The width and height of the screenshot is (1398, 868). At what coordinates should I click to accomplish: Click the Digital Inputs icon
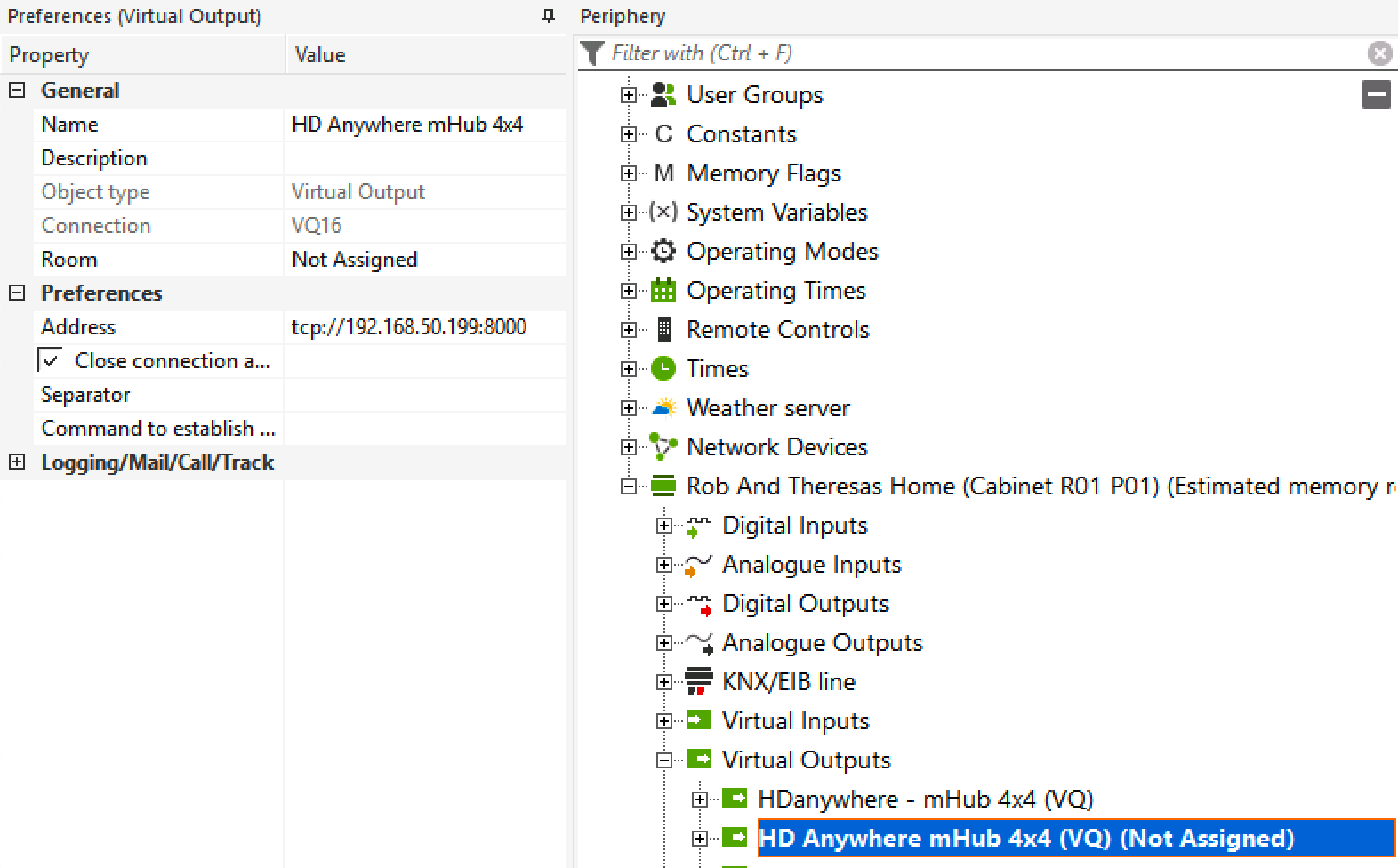pos(699,526)
